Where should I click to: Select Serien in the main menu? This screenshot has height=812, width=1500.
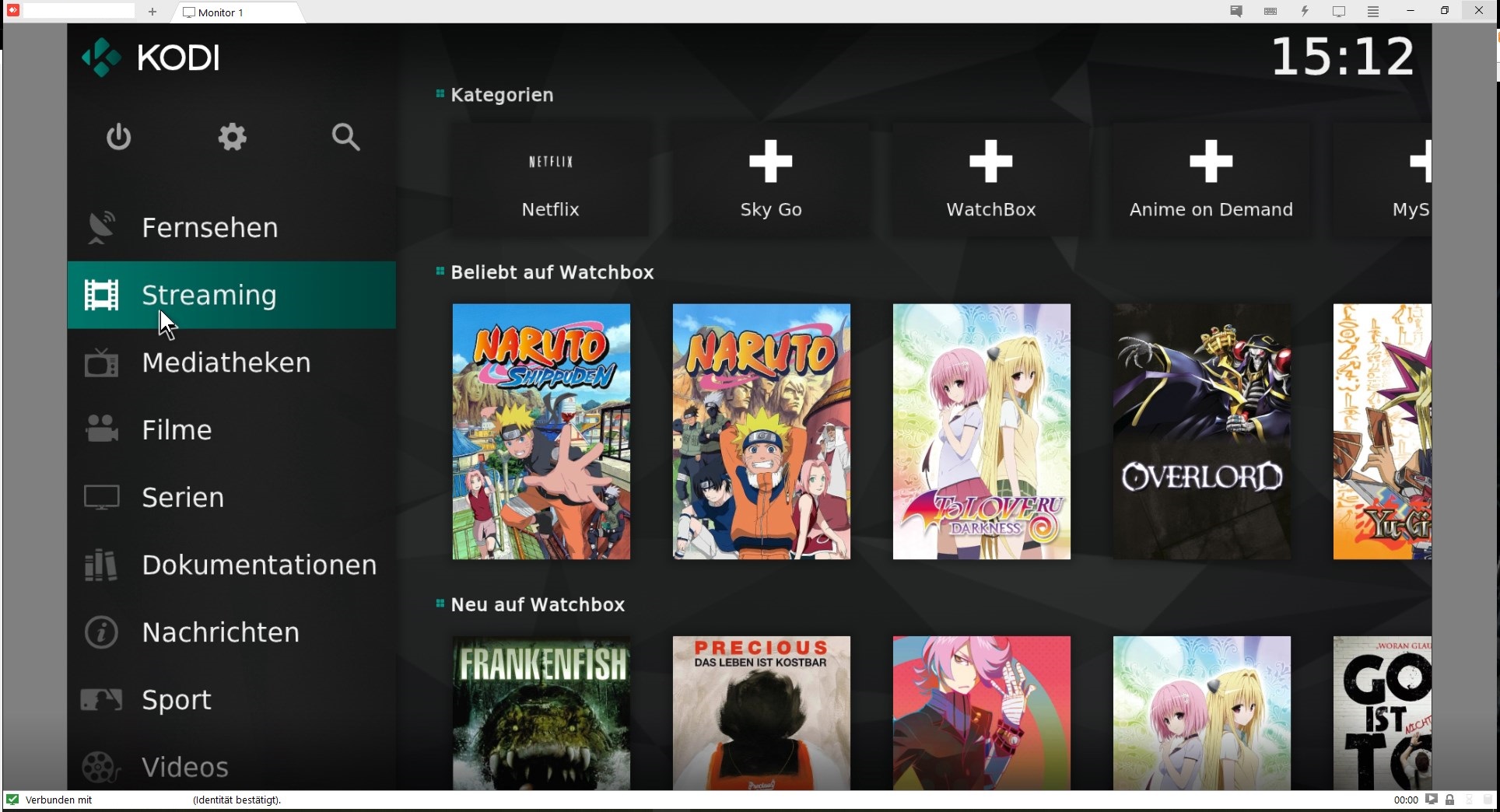[x=231, y=497]
